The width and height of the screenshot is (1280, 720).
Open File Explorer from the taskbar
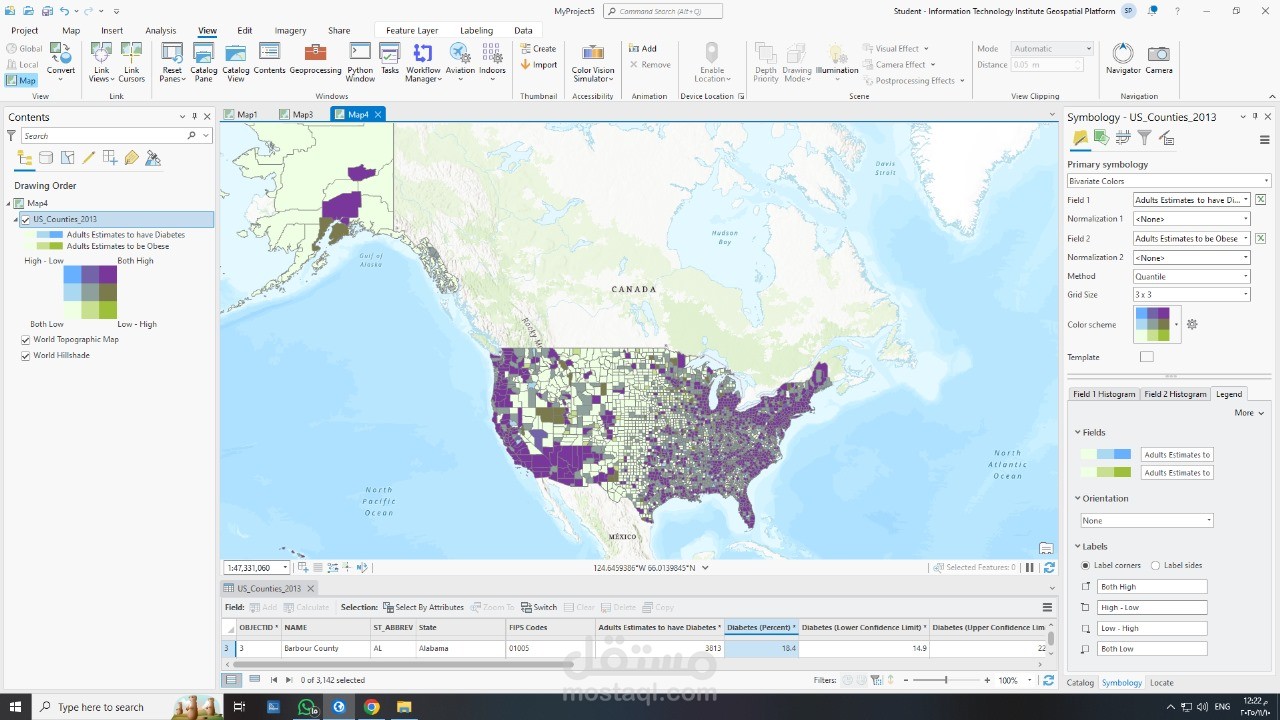404,707
